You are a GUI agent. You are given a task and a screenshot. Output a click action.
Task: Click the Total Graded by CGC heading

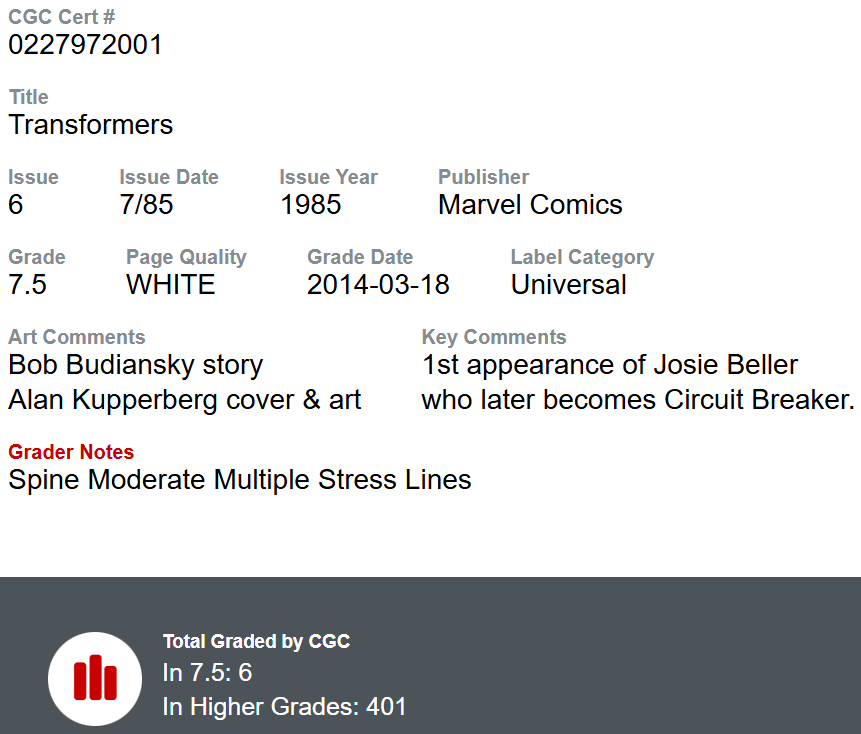coord(256,642)
